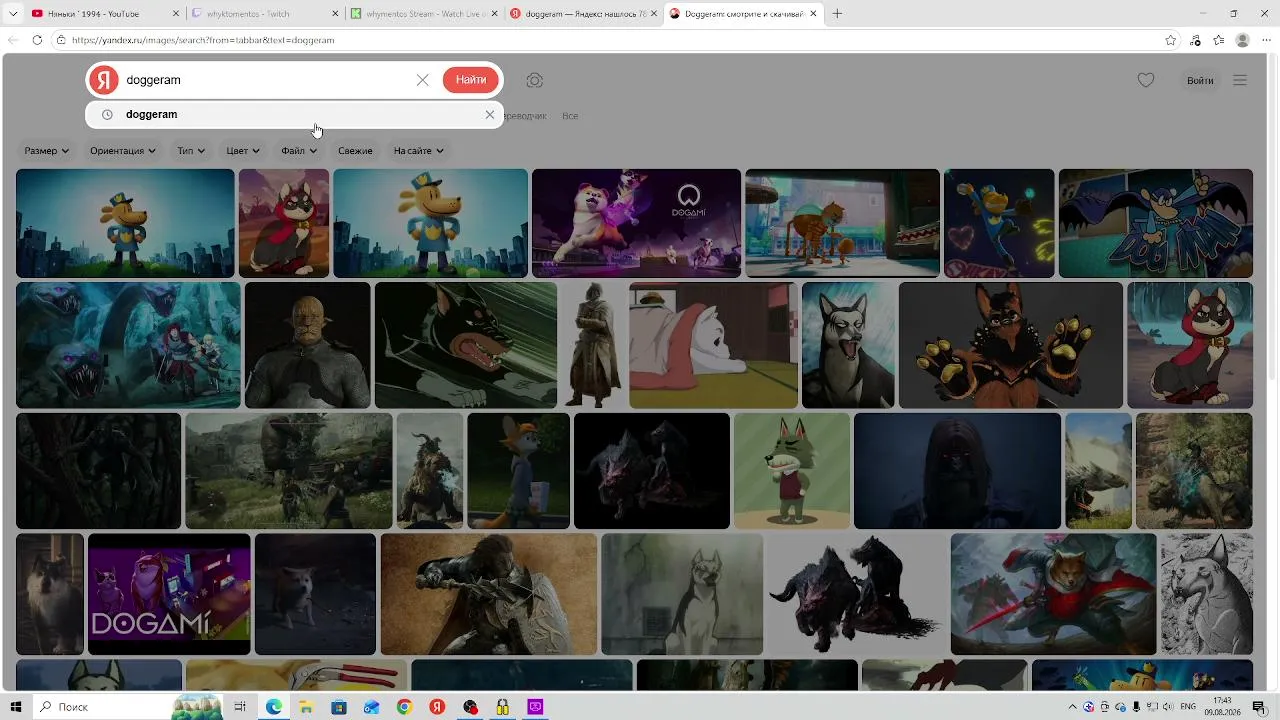Open the browser profile icon
This screenshot has width=1280, height=720.
point(1243,40)
